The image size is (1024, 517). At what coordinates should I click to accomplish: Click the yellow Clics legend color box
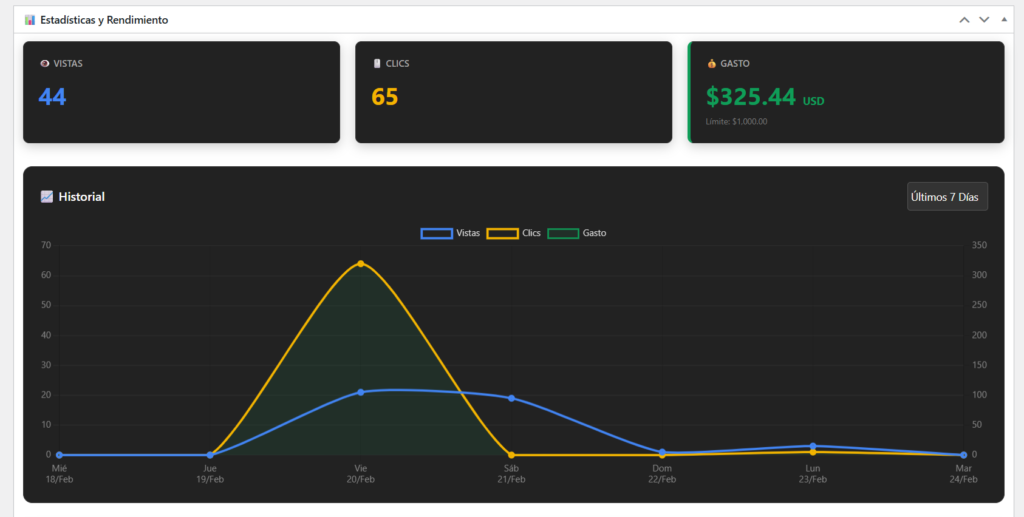coord(502,233)
